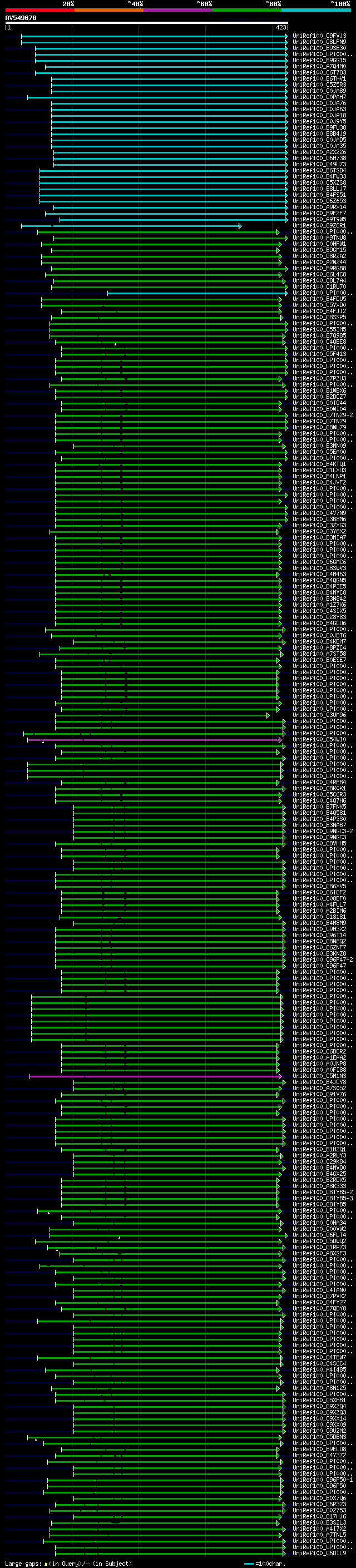Click the UniRef100_Q96P47-2 isoform label

pyautogui.click(x=323, y=959)
